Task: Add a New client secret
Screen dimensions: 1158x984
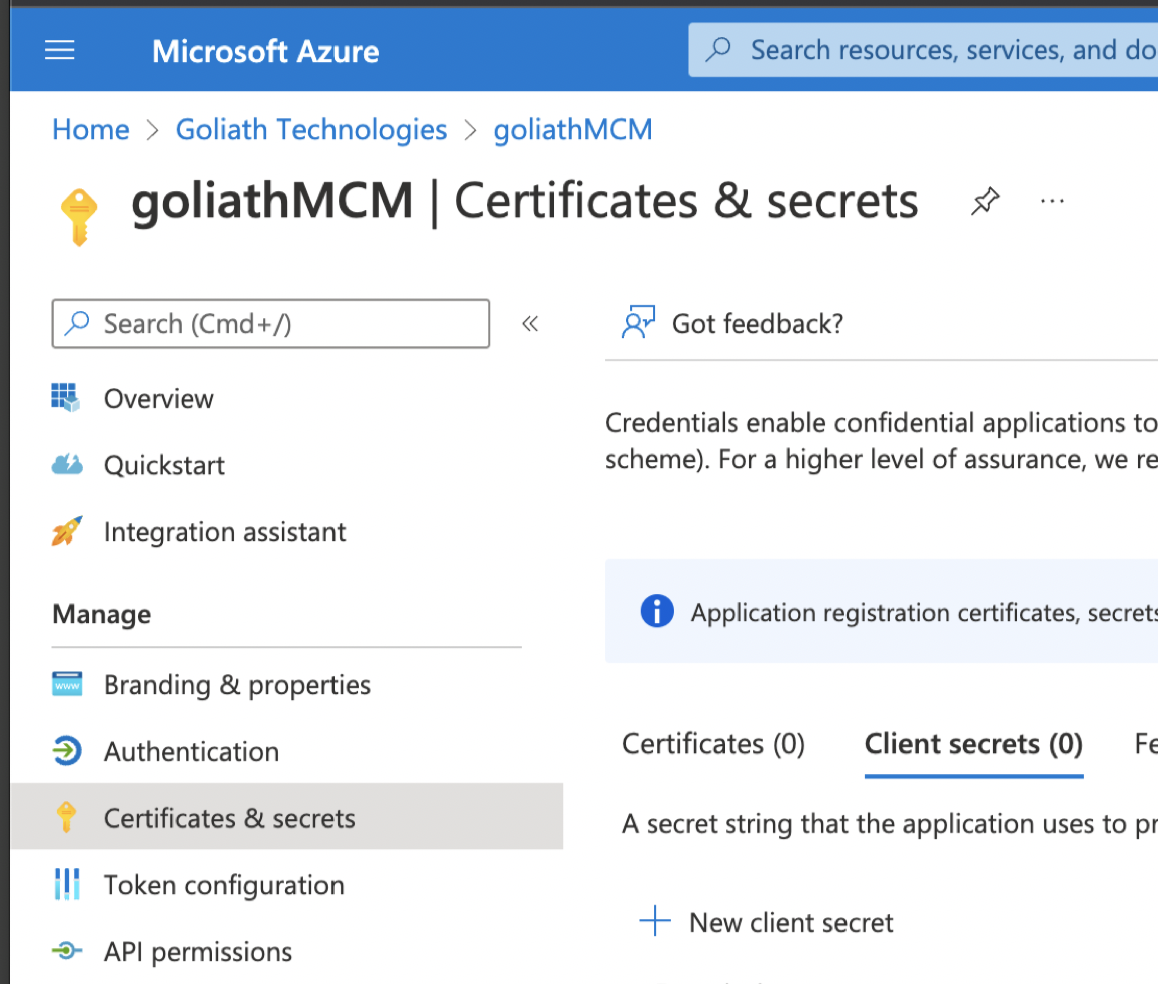Action: 791,923
